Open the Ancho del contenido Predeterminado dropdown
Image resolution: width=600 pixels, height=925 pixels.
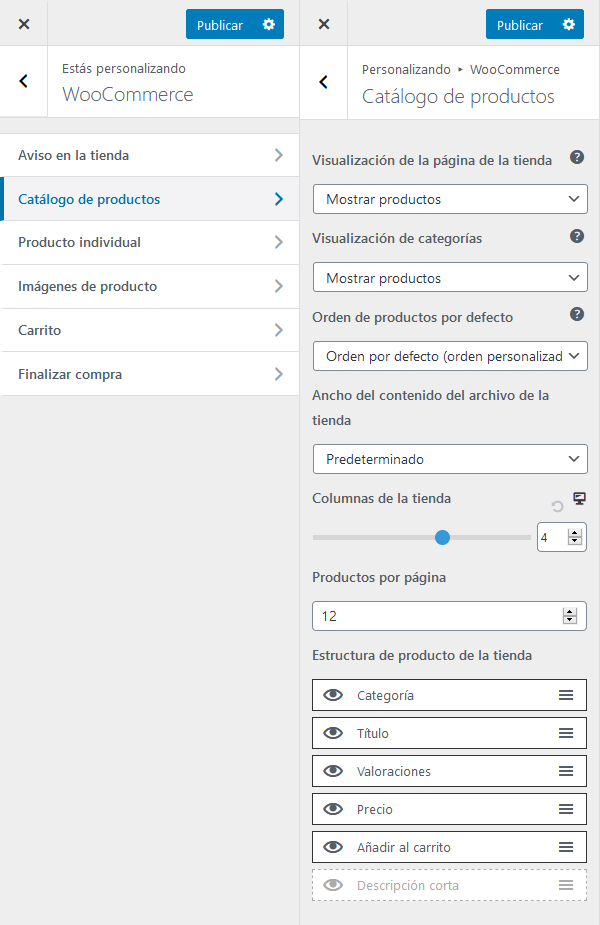449,459
